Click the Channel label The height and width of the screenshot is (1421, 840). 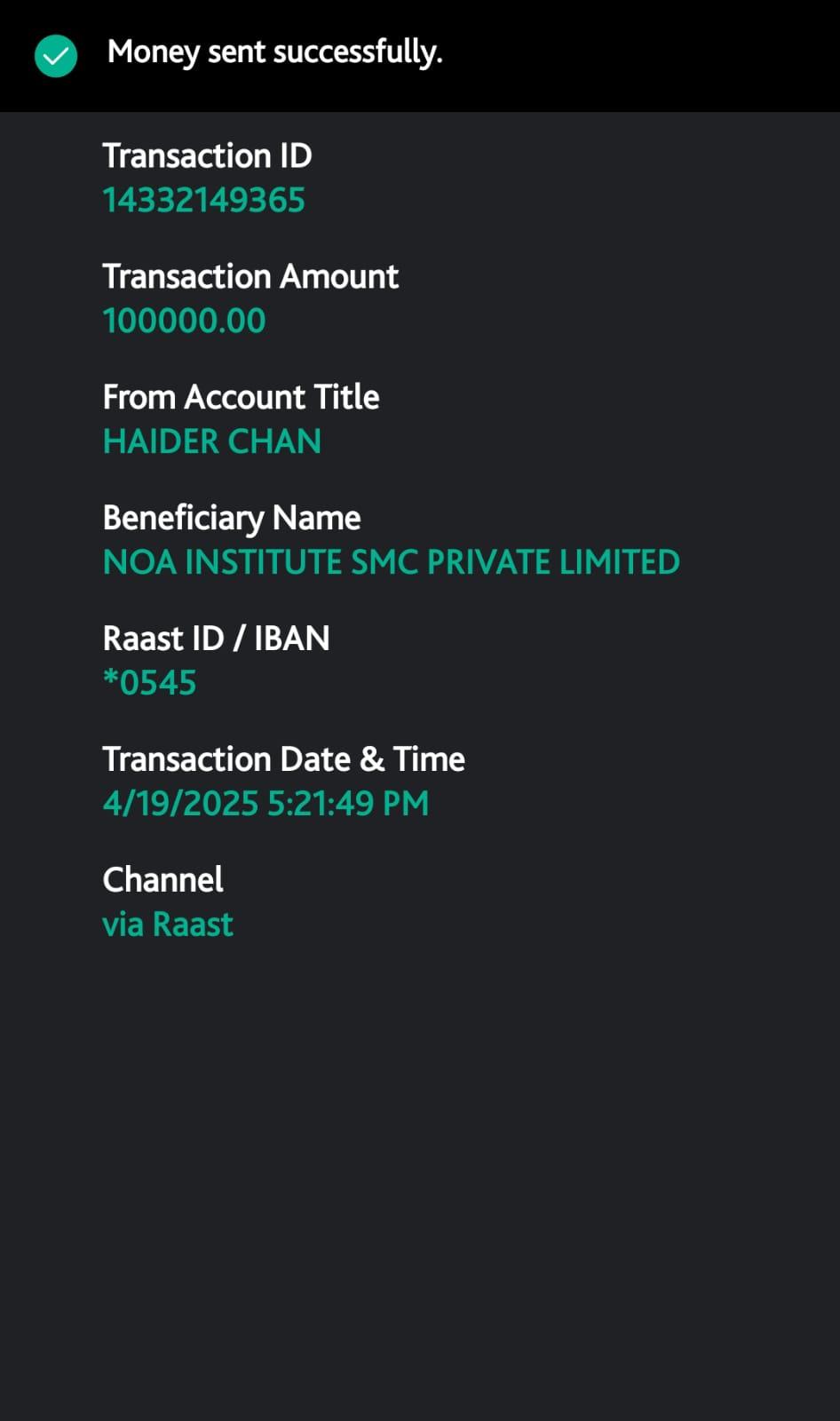(x=162, y=880)
